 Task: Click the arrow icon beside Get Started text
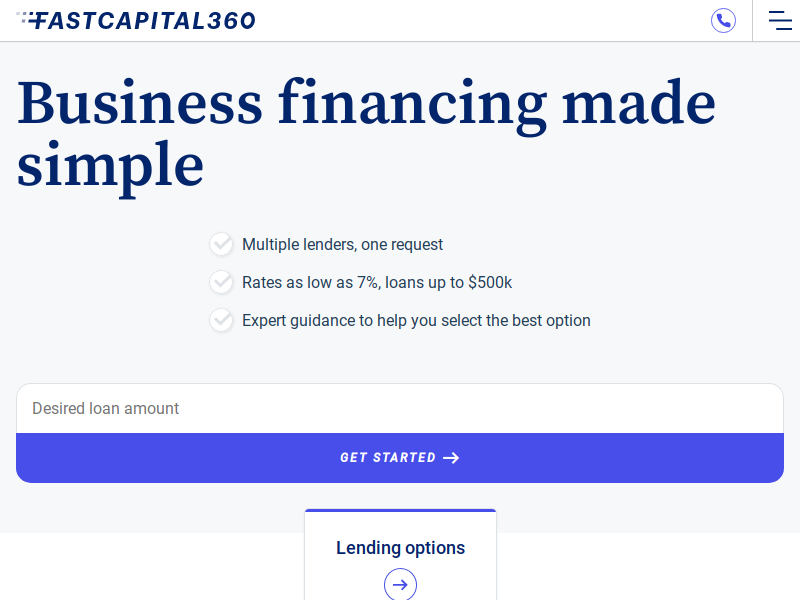(451, 458)
